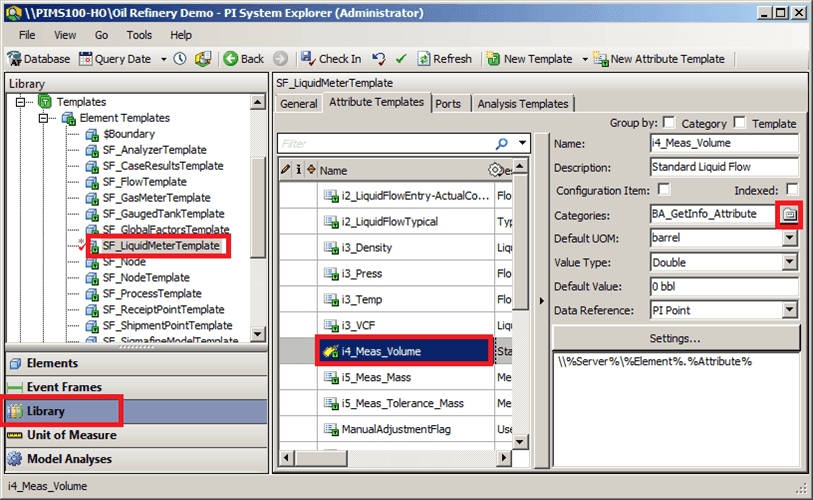Open the File menu
Viewport: 813px width, 500px height.
click(27, 35)
